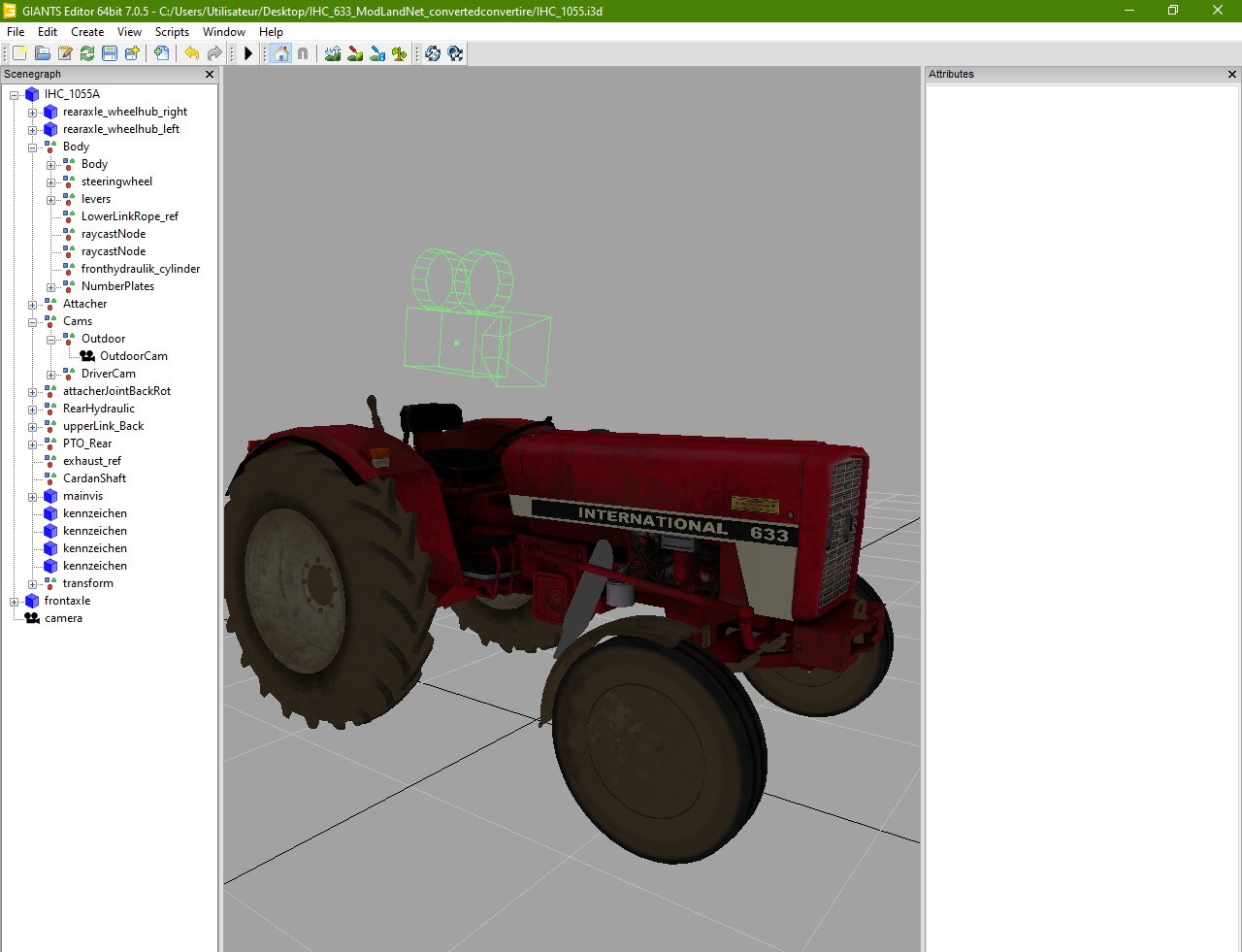
Task: Toggle the house-shaped navigation mode icon
Action: click(281, 53)
